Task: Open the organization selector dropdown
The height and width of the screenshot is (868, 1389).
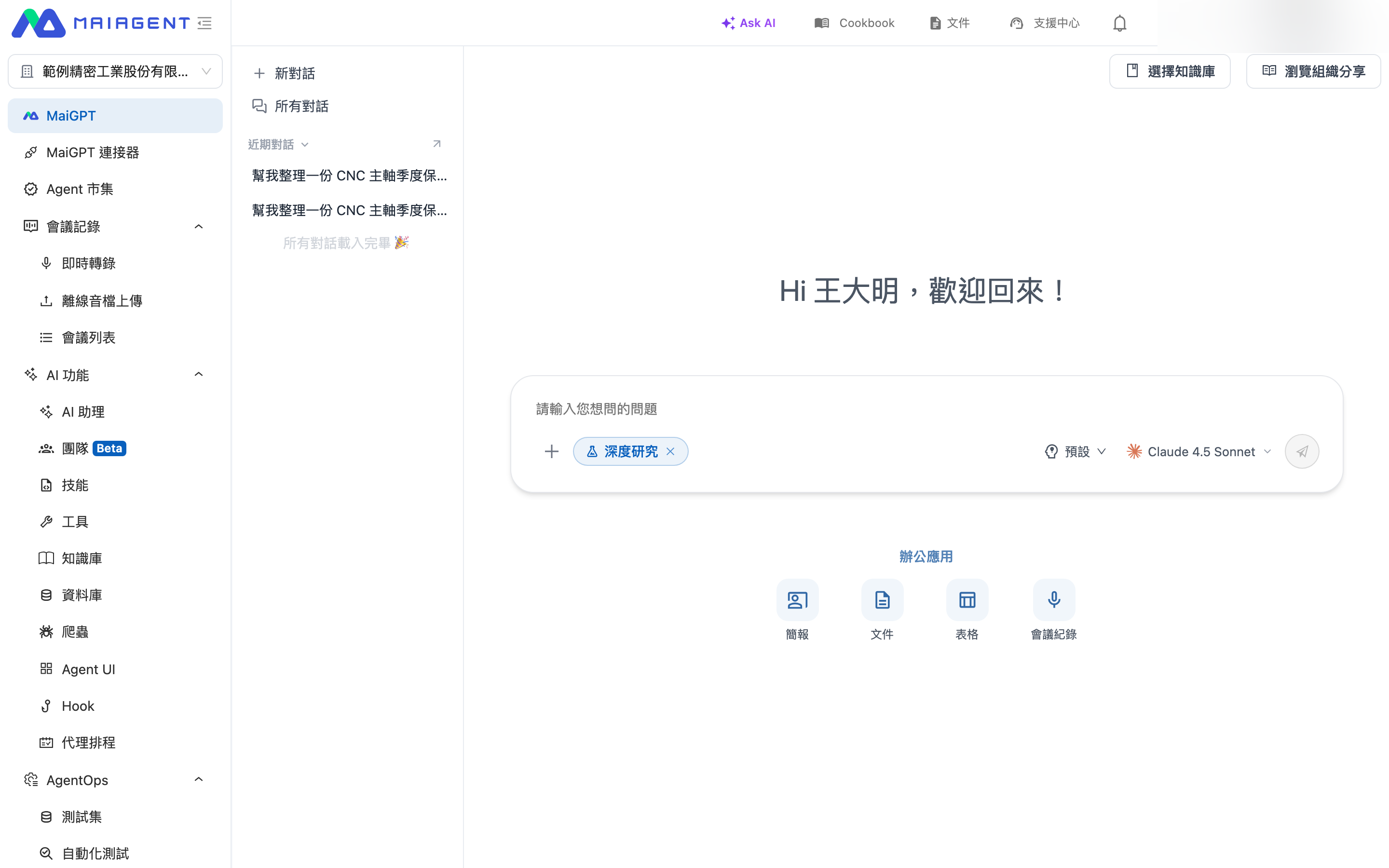Action: click(x=115, y=71)
